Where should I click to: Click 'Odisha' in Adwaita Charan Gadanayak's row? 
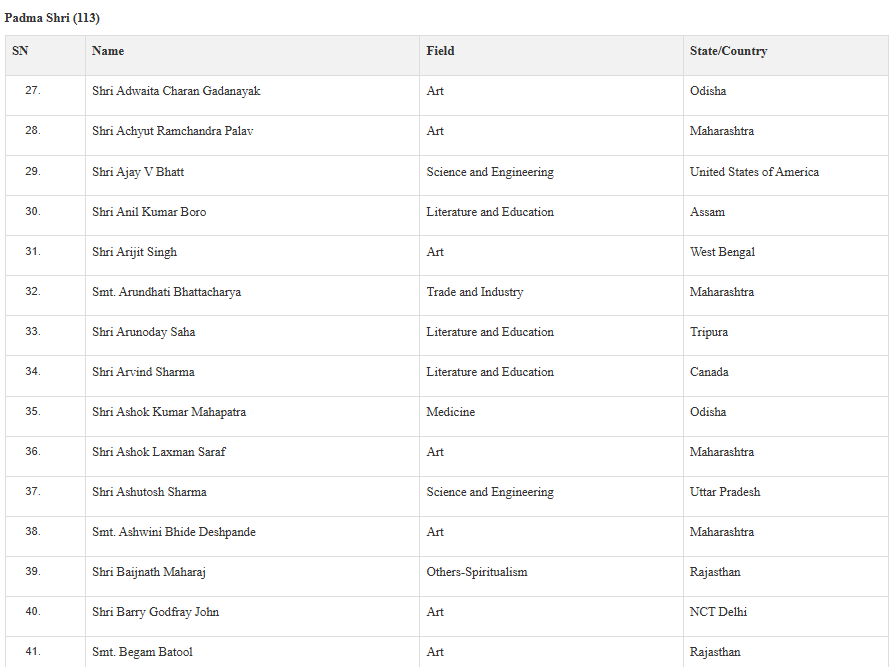click(708, 91)
